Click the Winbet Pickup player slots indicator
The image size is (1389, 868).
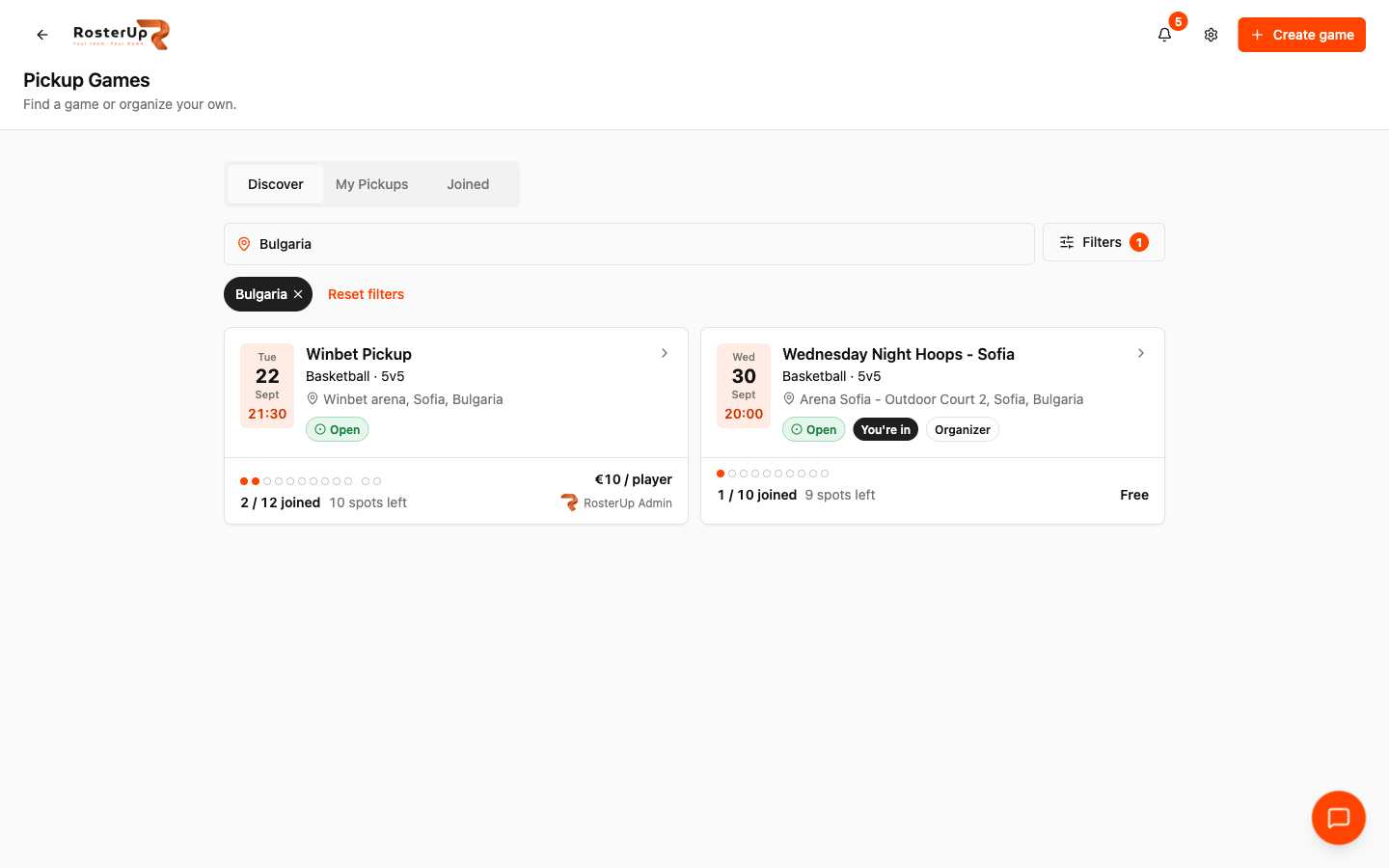[x=311, y=481]
